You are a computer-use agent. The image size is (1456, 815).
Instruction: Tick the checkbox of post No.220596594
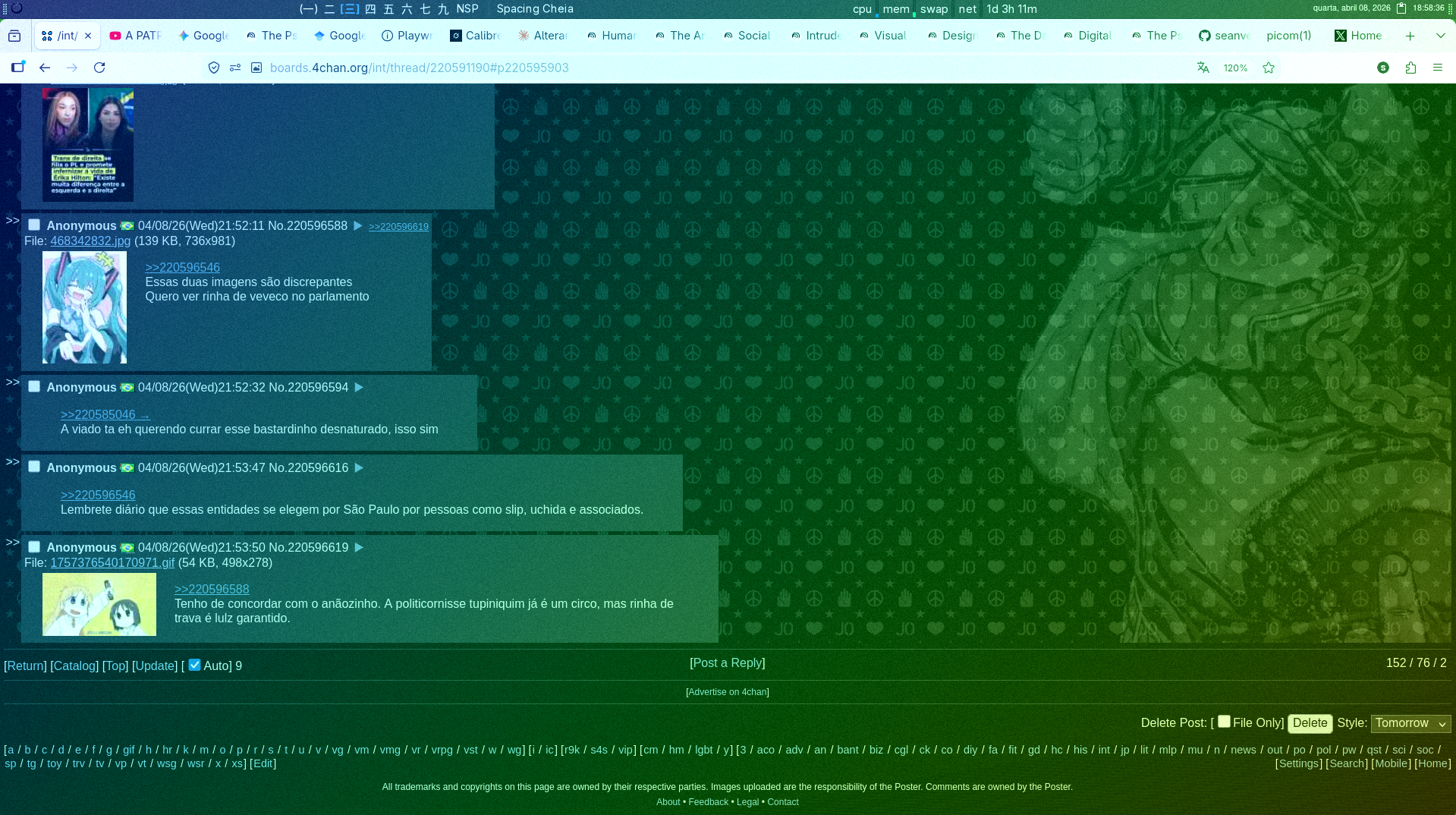click(34, 386)
